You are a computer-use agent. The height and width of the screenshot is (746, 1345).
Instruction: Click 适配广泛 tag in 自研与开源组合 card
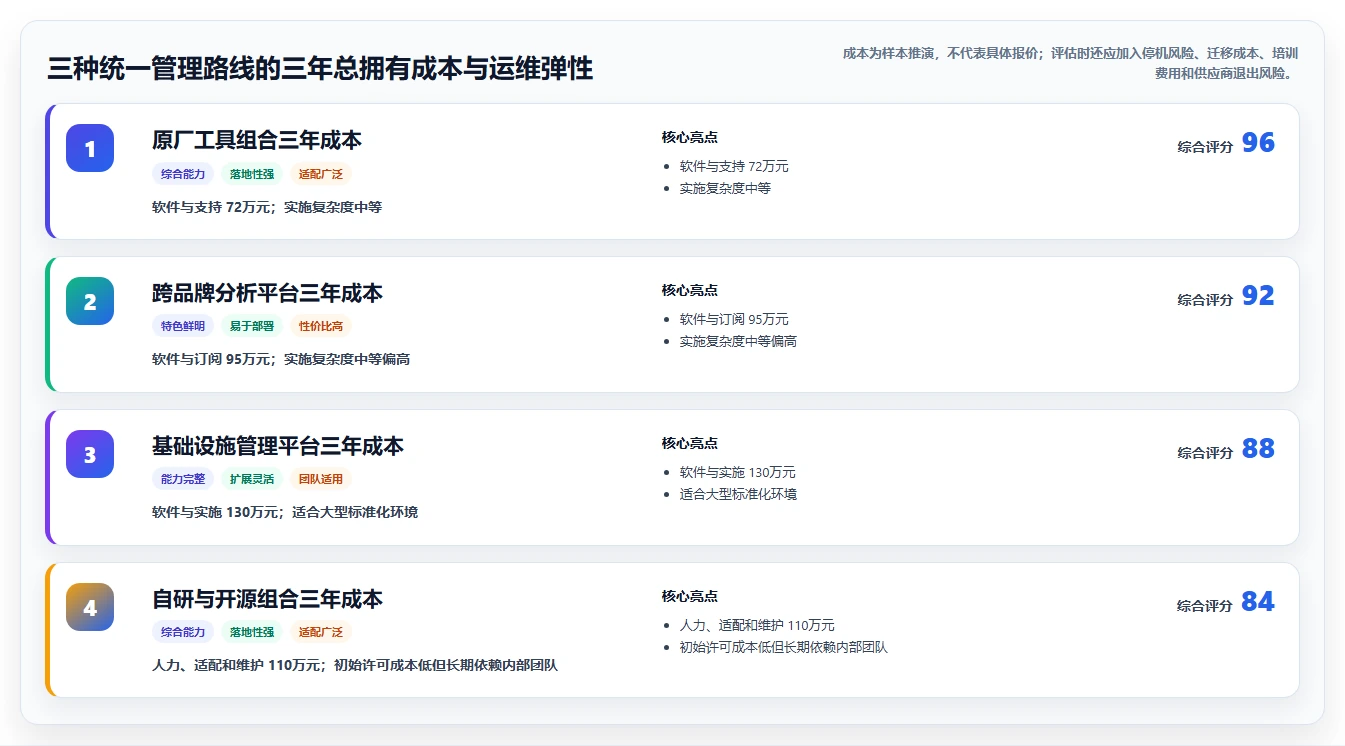pos(321,632)
